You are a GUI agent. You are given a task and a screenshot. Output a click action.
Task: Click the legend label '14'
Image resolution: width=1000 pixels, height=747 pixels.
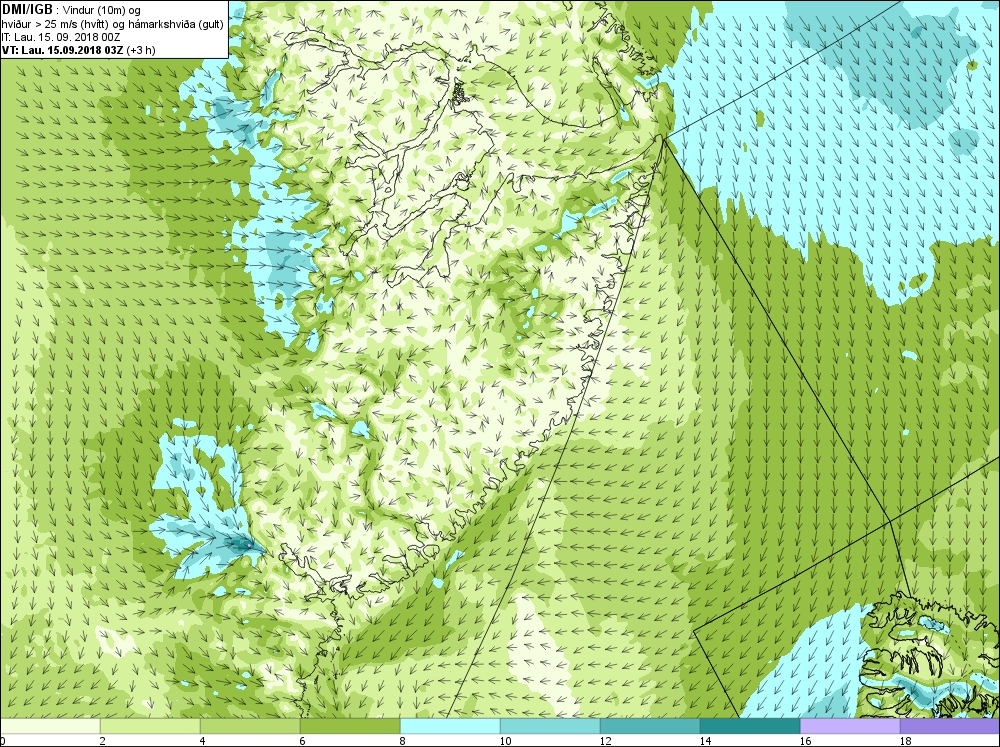coord(705,741)
